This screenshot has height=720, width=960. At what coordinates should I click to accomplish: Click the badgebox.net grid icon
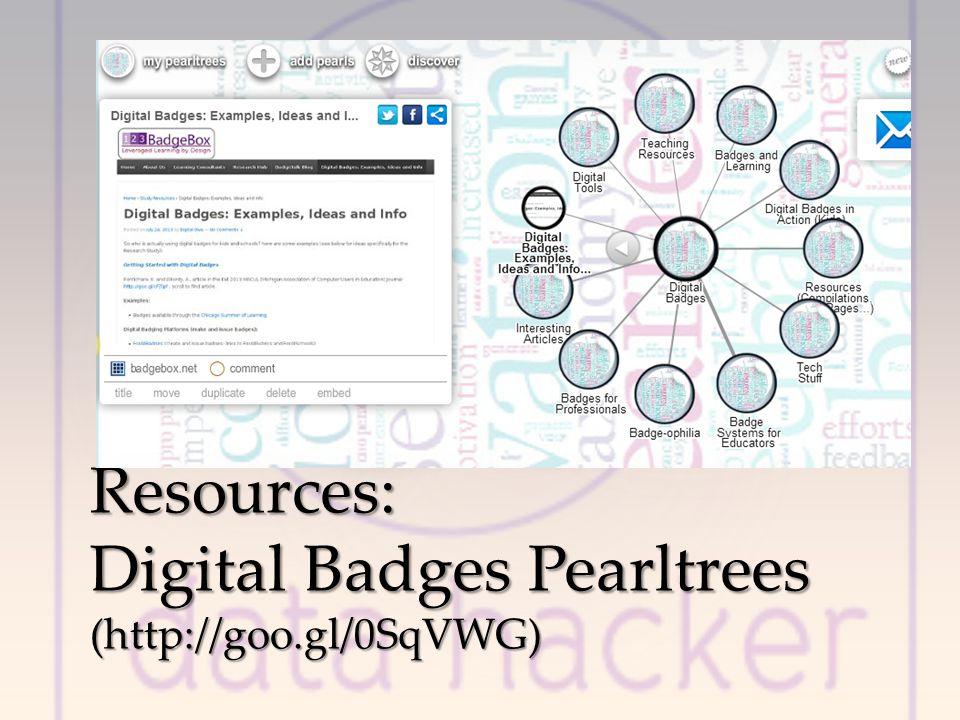118,368
